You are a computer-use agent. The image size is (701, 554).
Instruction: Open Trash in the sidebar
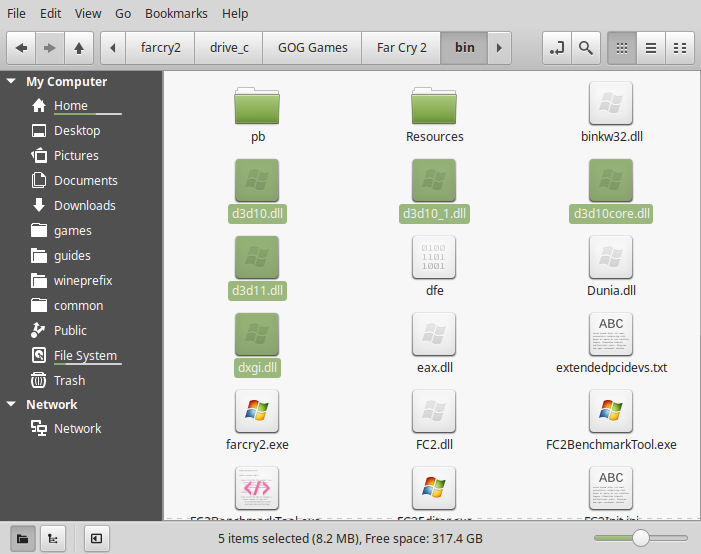69,381
